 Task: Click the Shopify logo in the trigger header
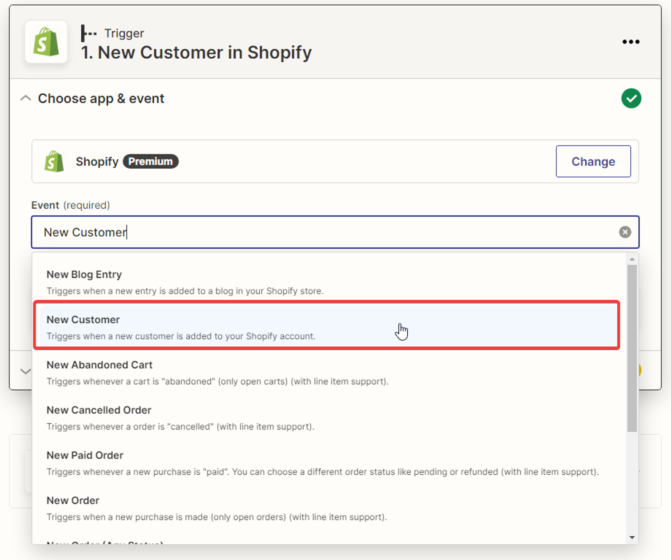click(x=46, y=42)
